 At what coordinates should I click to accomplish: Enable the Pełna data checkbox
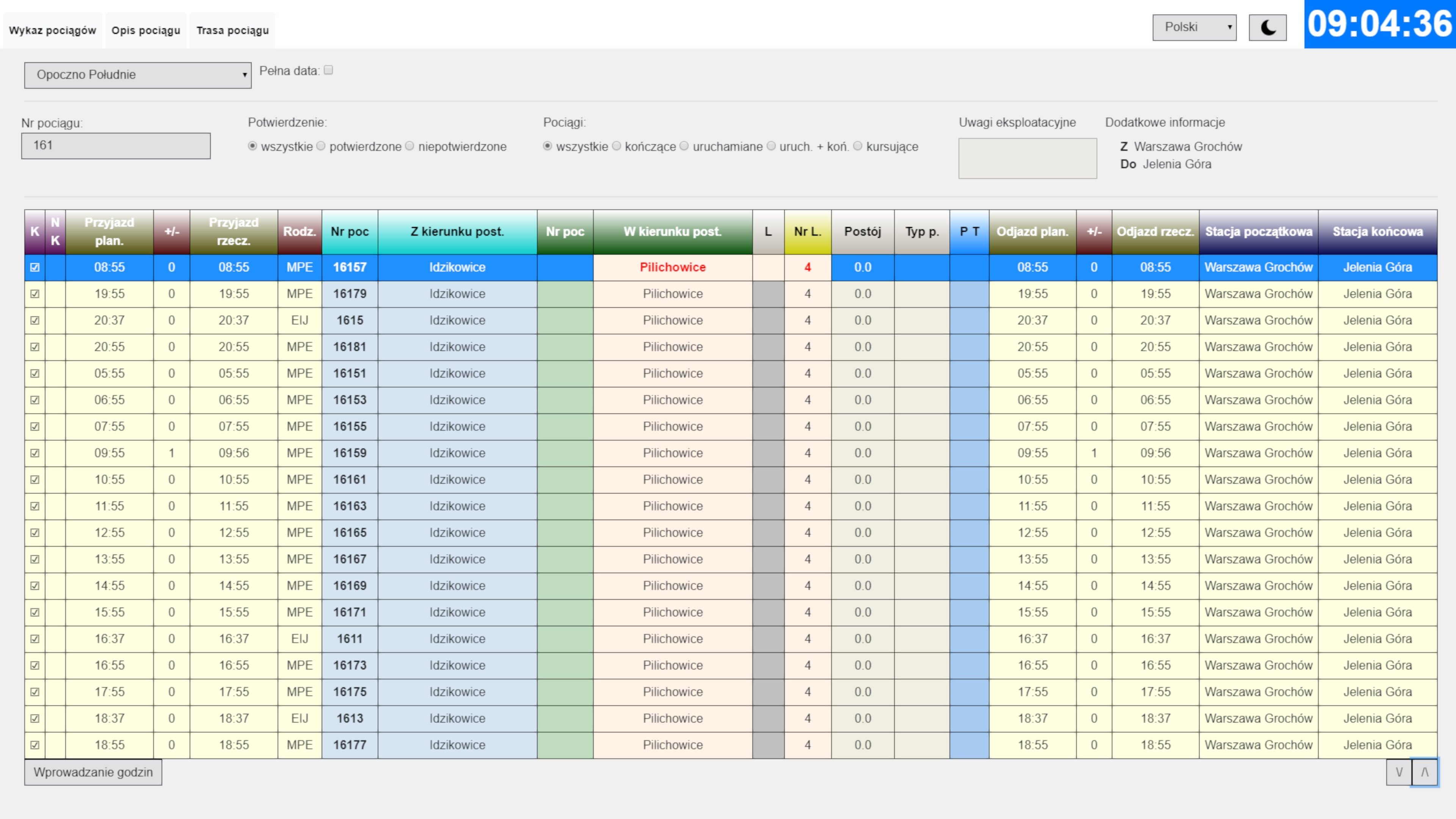click(x=328, y=70)
